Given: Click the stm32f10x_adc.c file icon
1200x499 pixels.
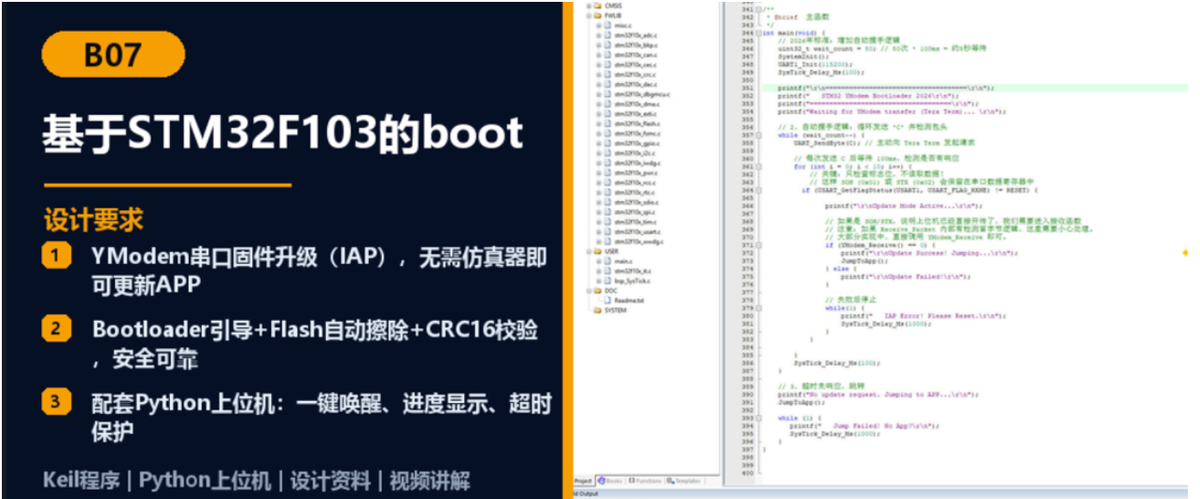Looking at the screenshot, I should [608, 35].
